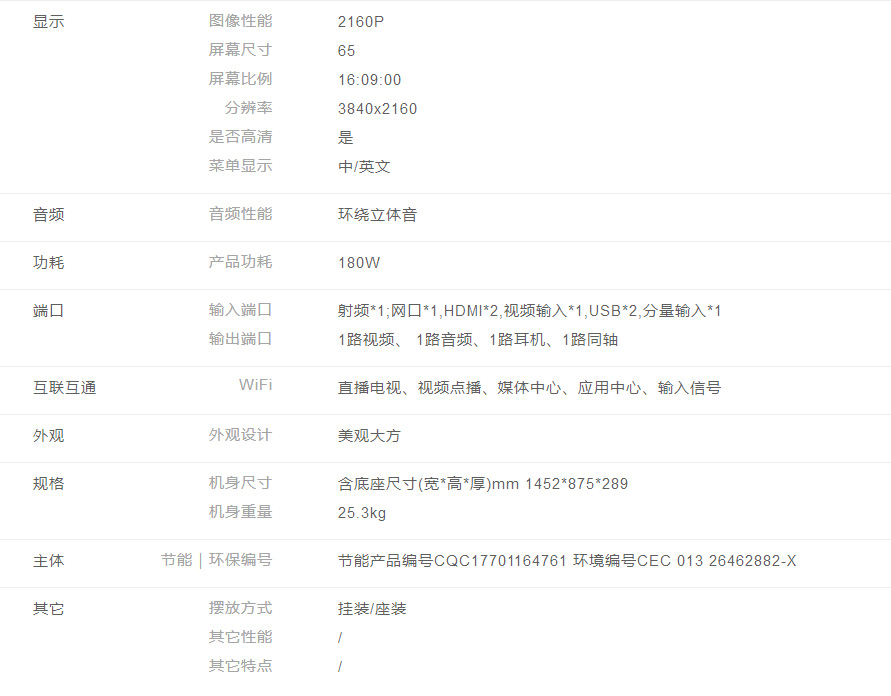Select the 16:09:00 screen ratio value
Viewport: 891px width, 696px height.
tap(369, 80)
